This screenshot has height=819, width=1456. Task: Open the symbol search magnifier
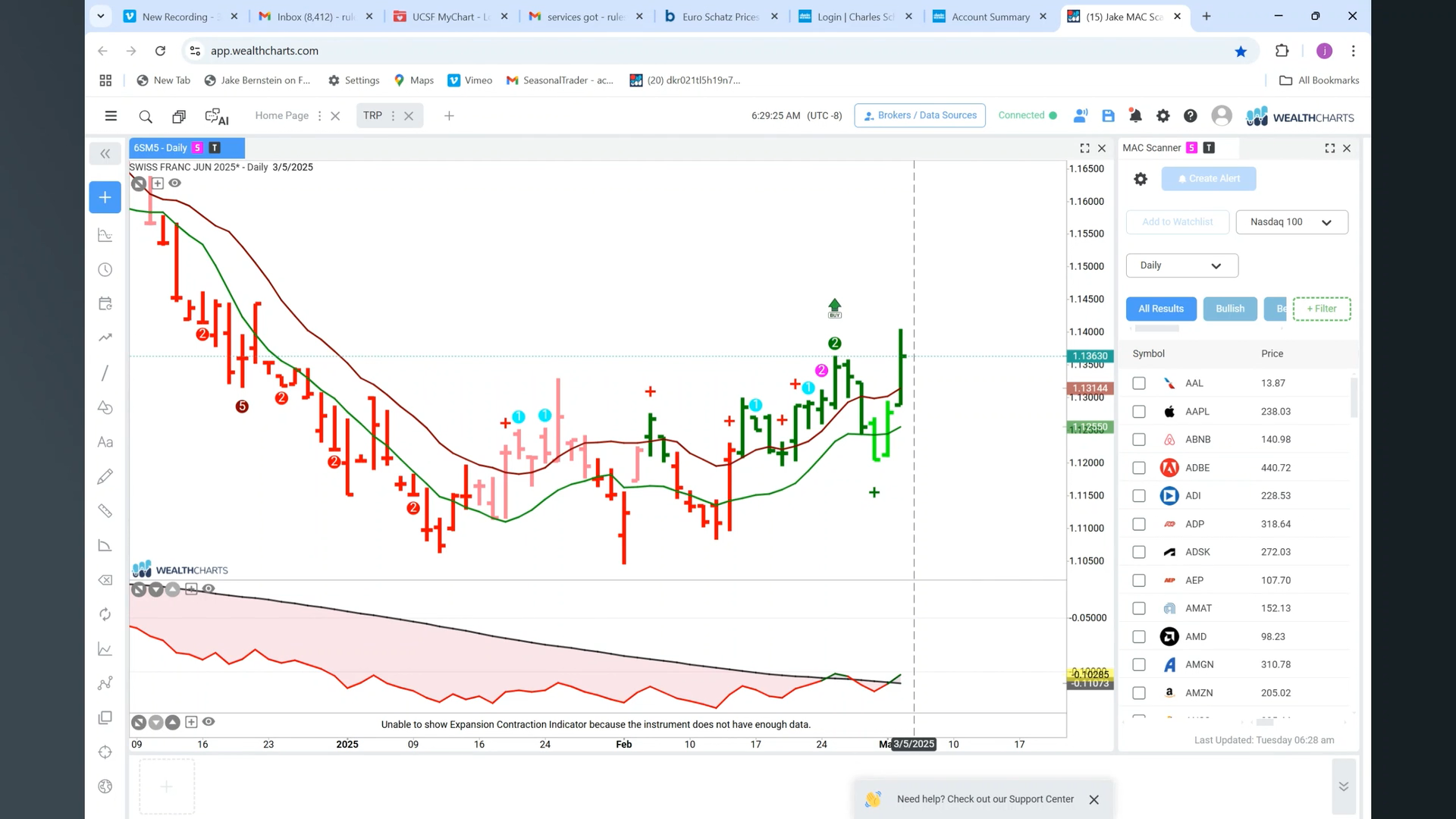point(146,116)
